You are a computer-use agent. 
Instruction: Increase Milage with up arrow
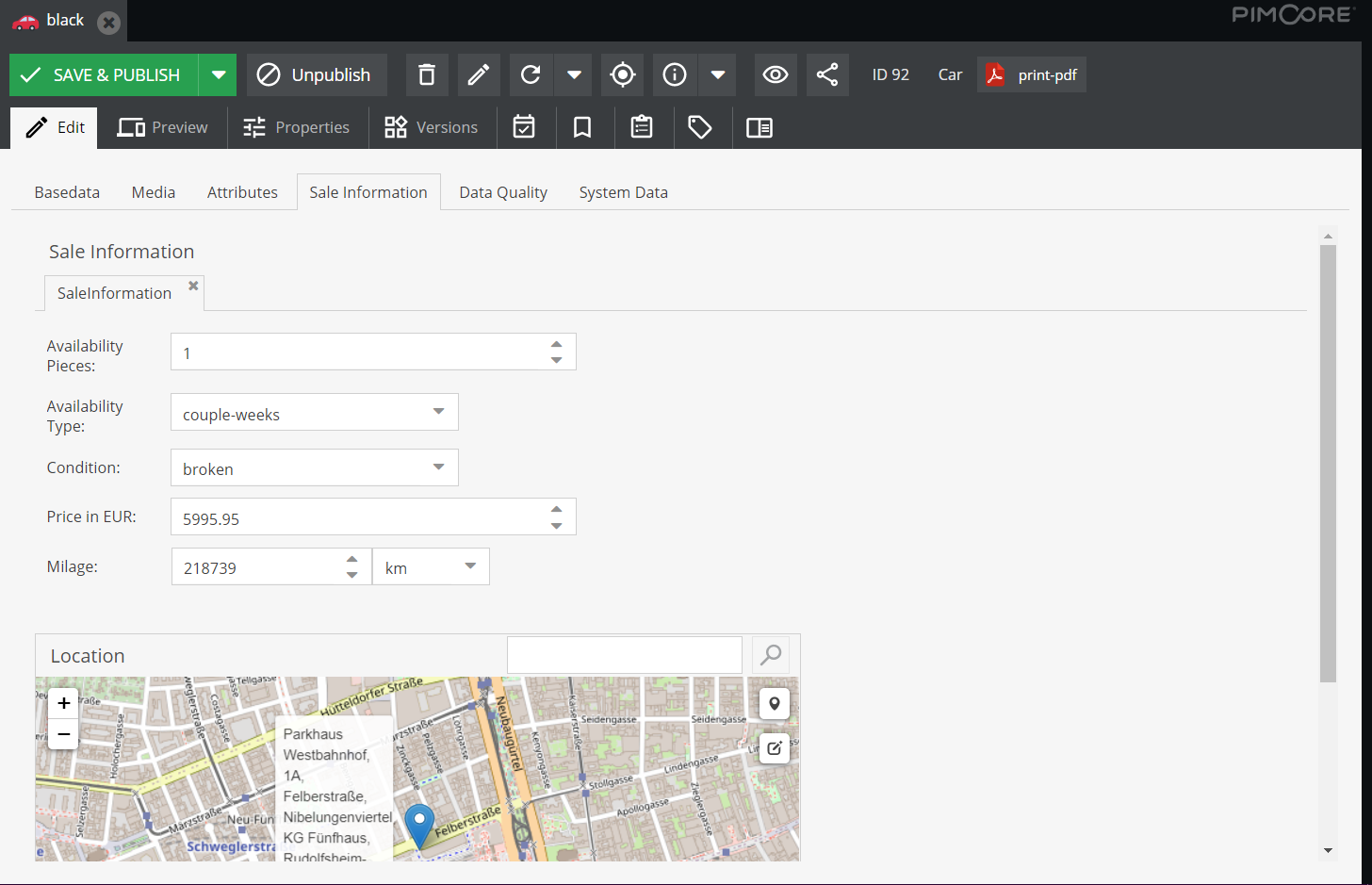pos(351,559)
